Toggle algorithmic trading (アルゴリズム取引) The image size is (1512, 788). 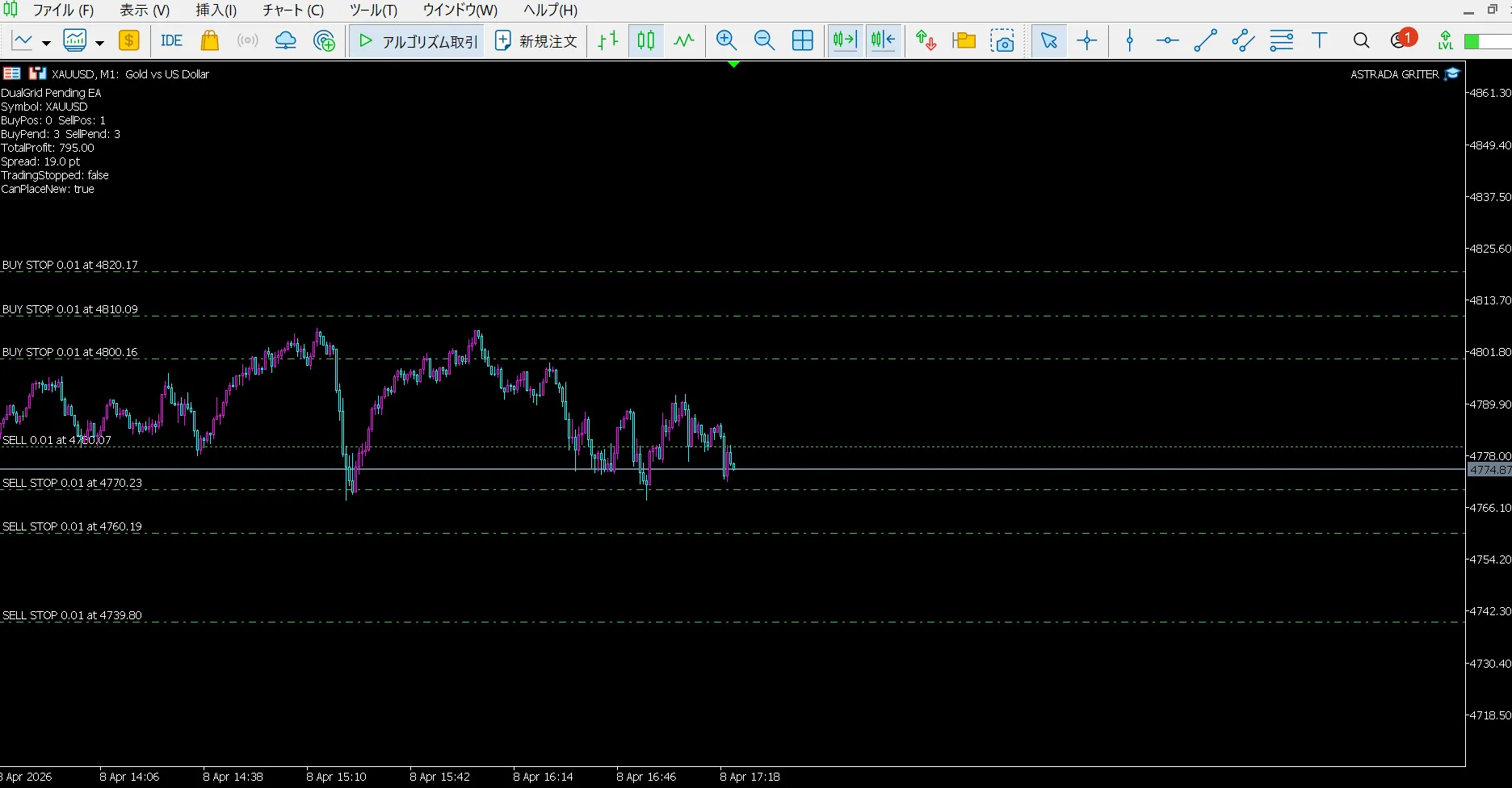point(418,40)
